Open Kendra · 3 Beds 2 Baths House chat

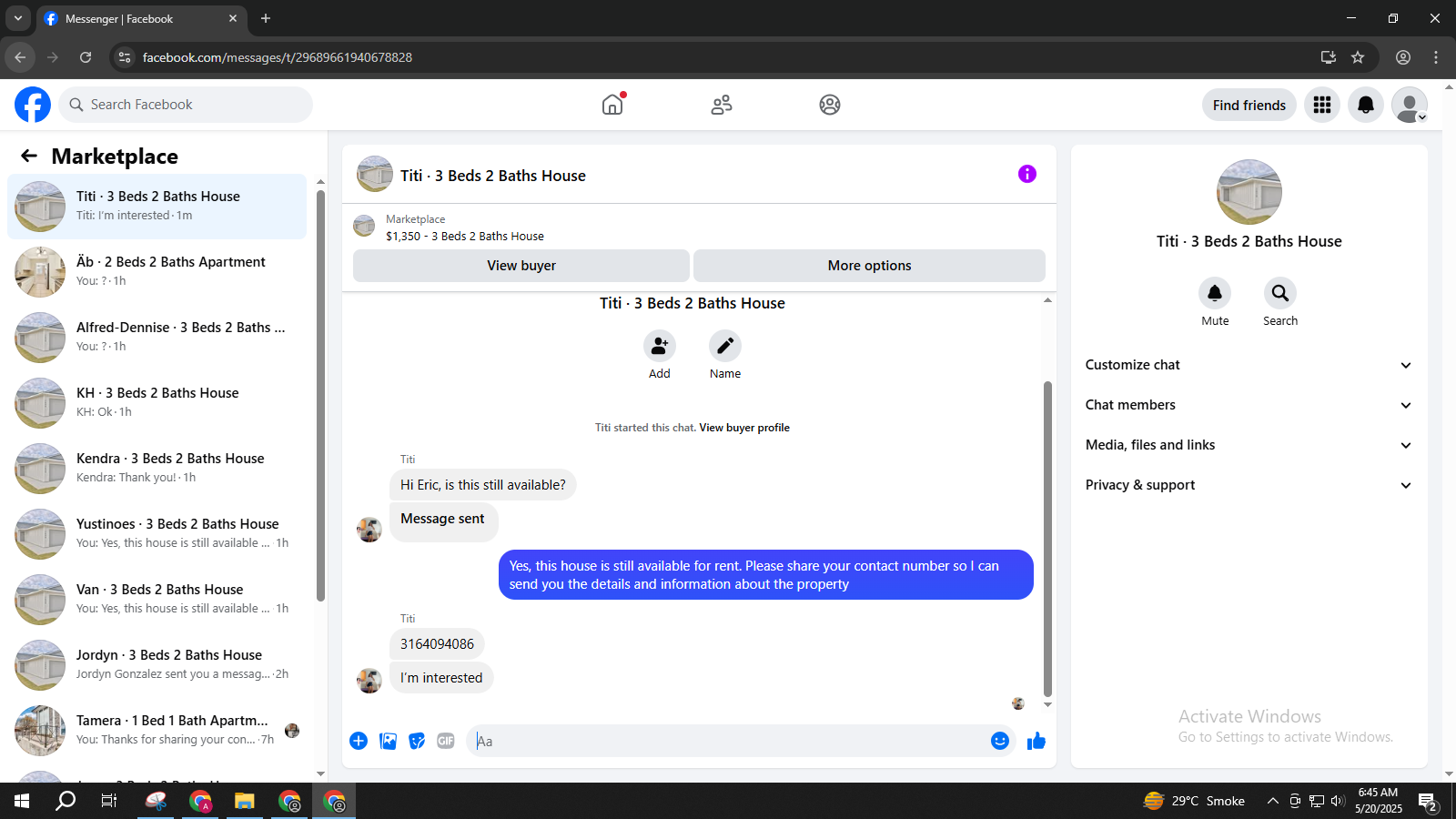[x=157, y=469]
